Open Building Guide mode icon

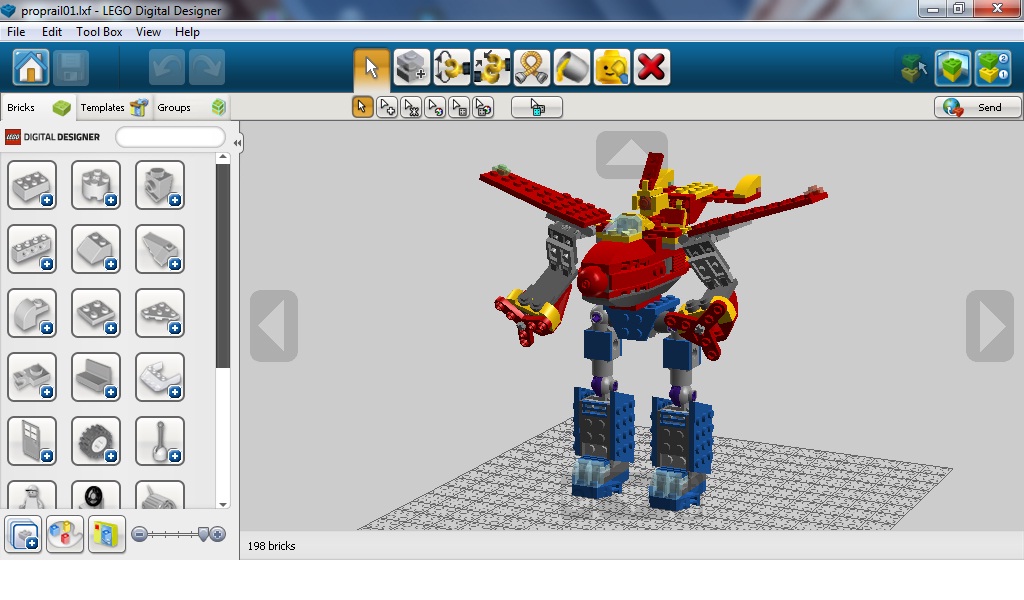[x=993, y=67]
